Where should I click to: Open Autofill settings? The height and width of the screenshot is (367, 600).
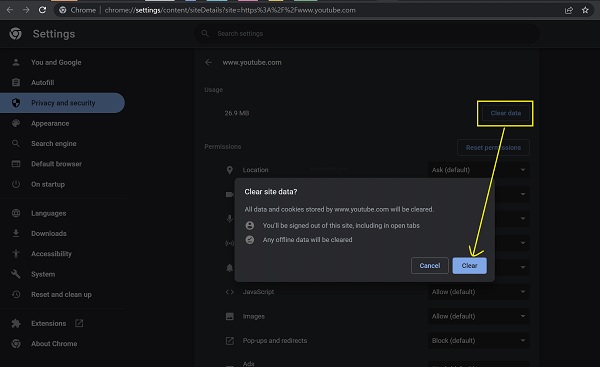62,83
